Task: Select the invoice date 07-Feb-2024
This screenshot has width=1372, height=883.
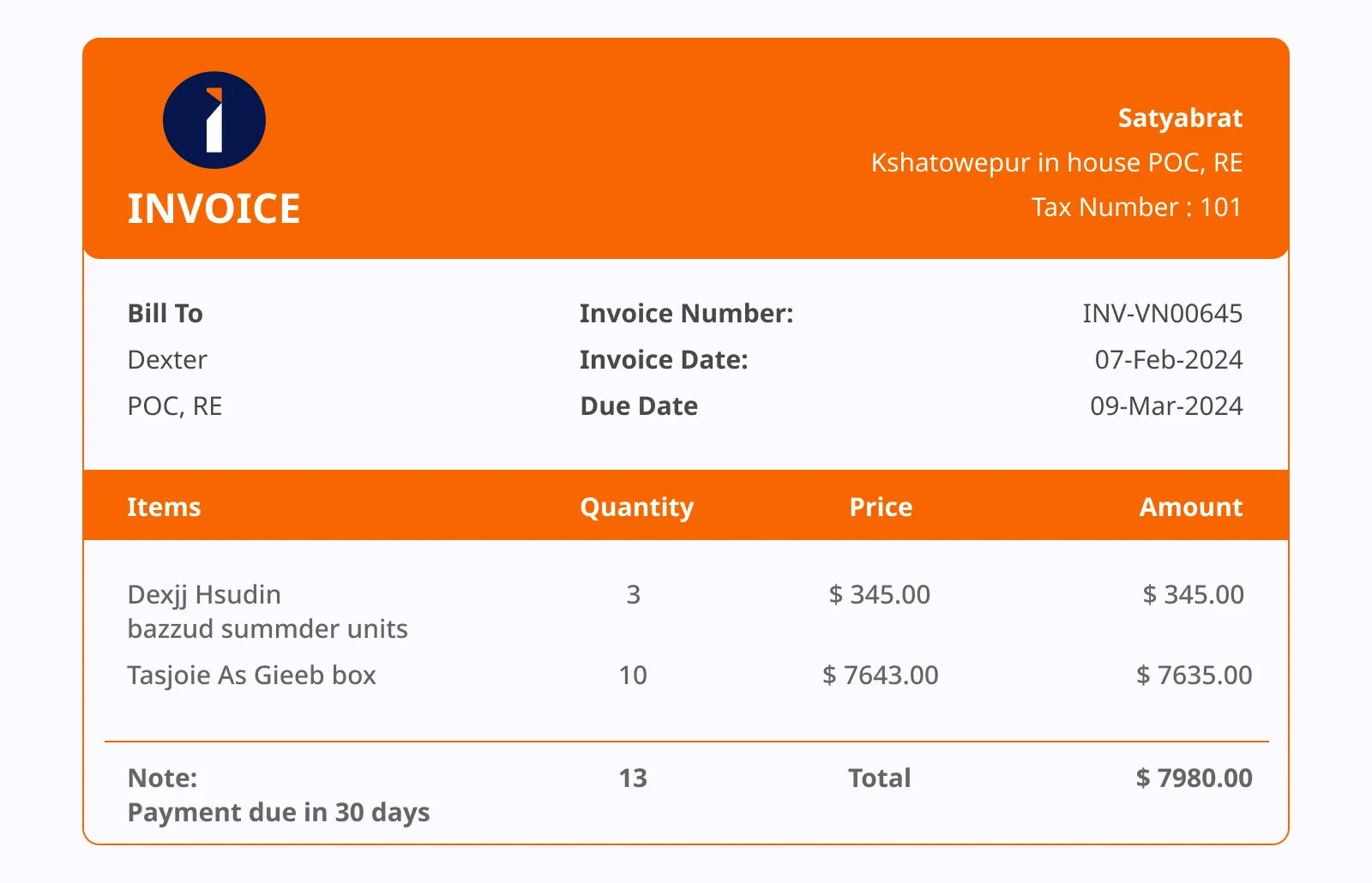Action: pyautogui.click(x=1169, y=360)
